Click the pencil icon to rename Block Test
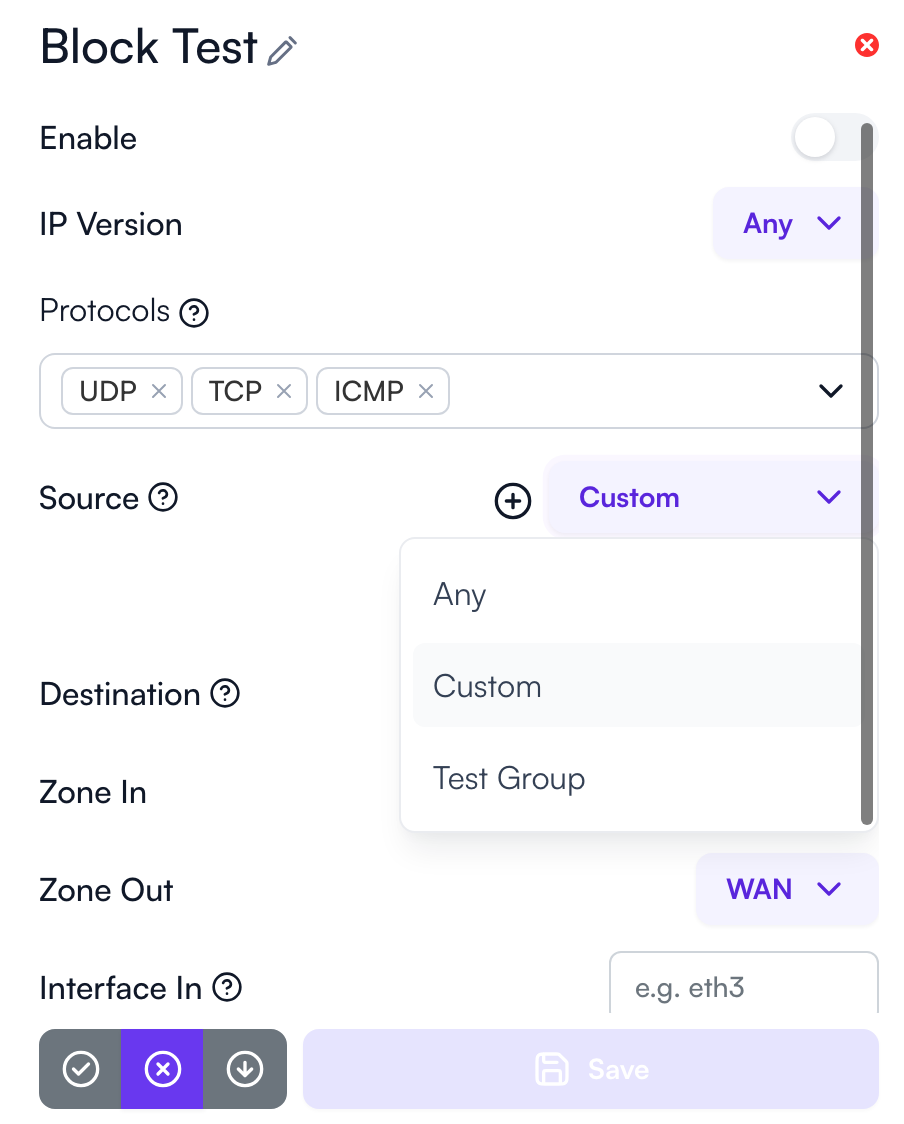This screenshot has height=1124, width=904. (x=283, y=50)
